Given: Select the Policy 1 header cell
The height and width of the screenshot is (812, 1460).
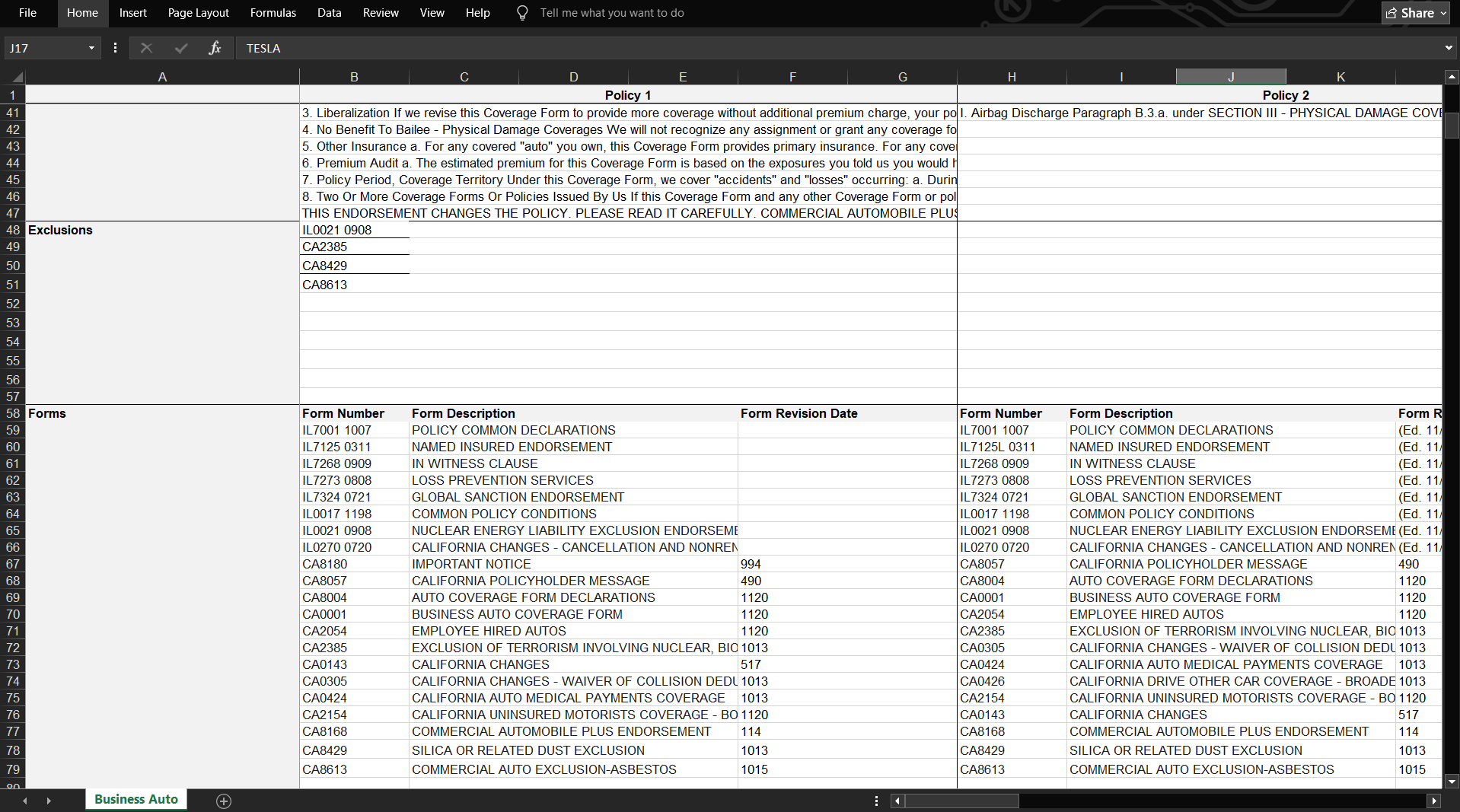Looking at the screenshot, I should point(628,95).
